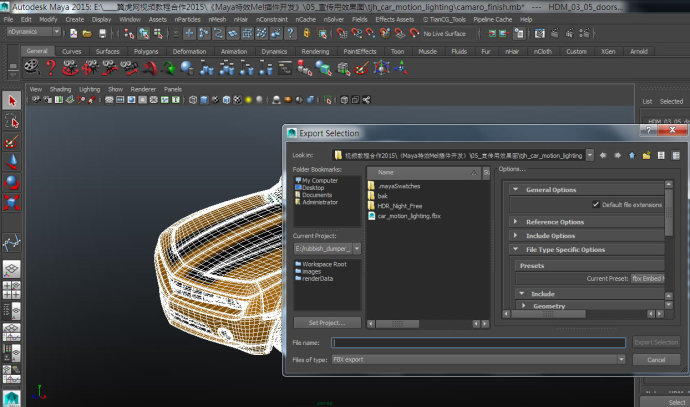Click the Export Selection button
Viewport: 690px width, 407px height.
(x=656, y=342)
